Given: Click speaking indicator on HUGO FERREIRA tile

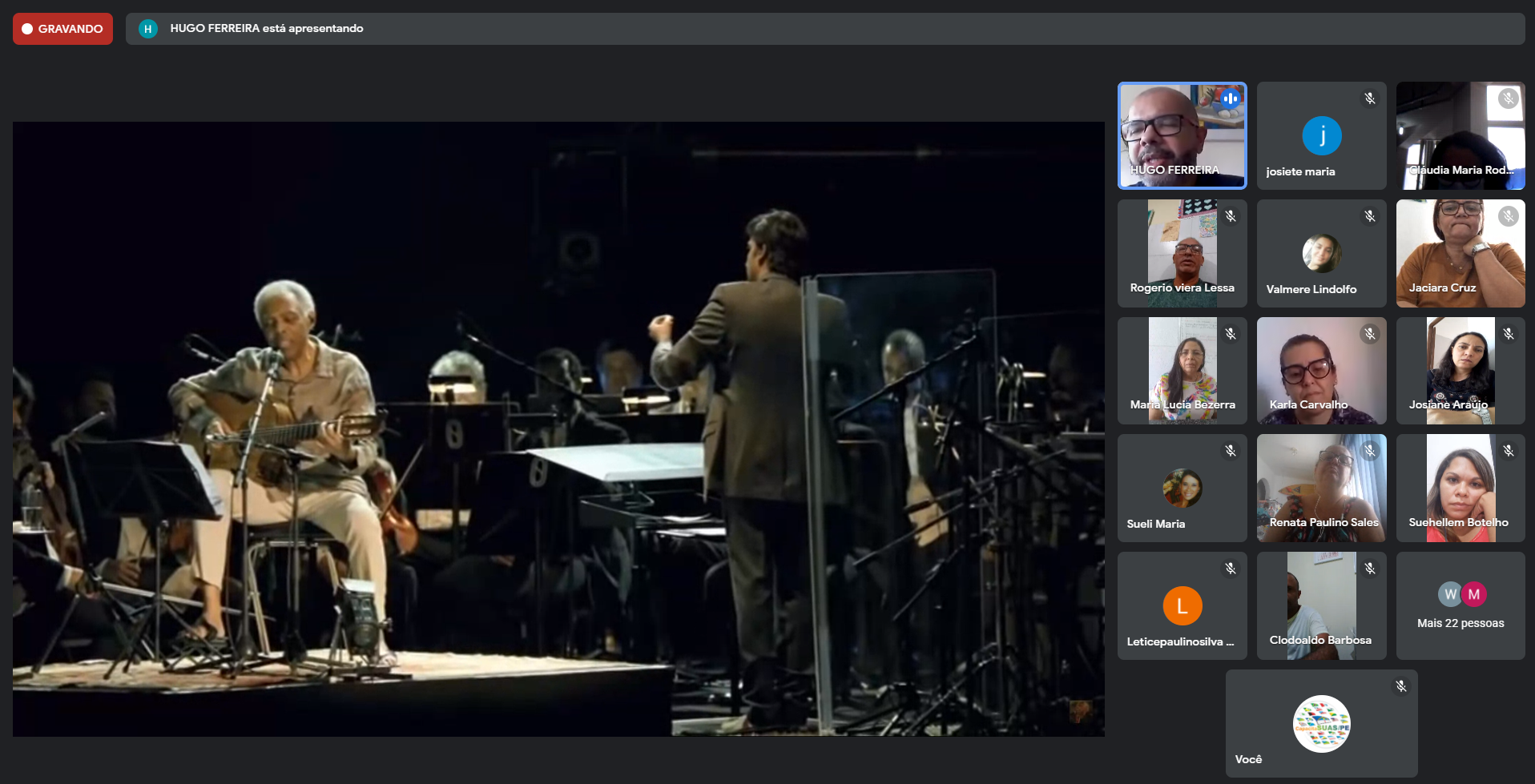Looking at the screenshot, I should (x=1230, y=99).
